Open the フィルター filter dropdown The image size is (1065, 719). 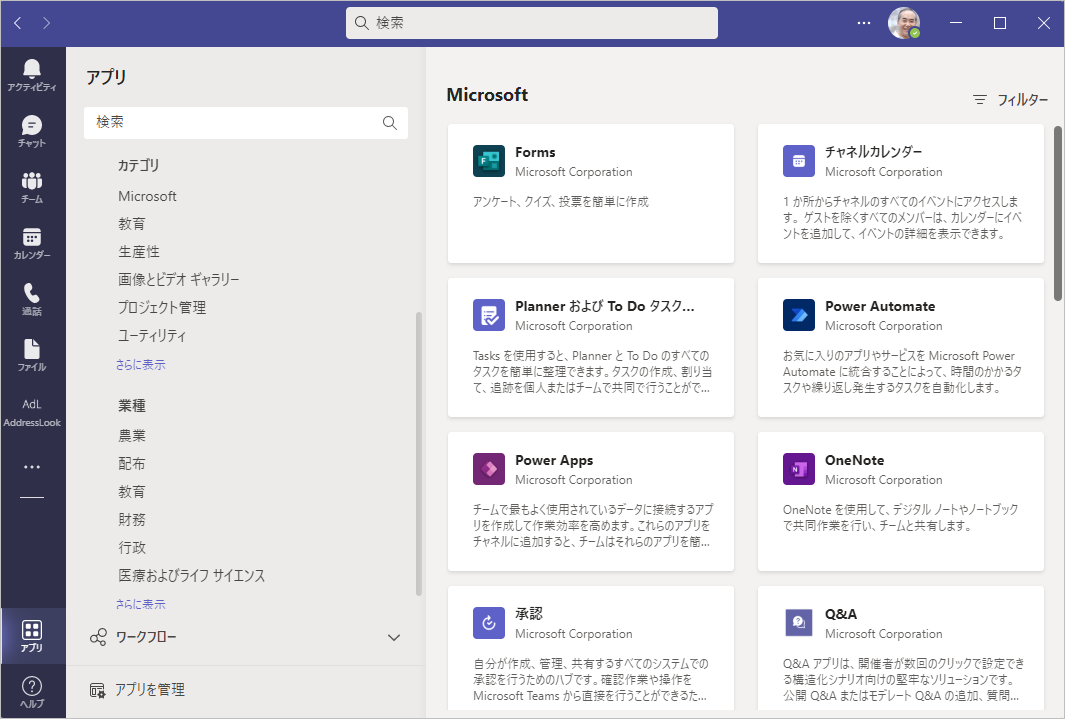tap(1010, 100)
